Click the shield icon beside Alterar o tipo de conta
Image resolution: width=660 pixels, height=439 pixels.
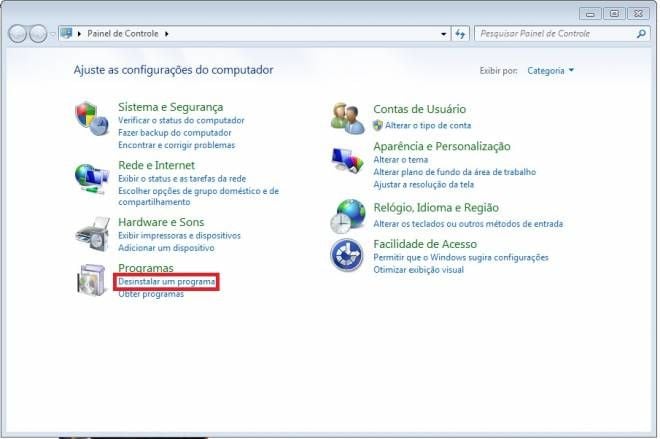378,125
